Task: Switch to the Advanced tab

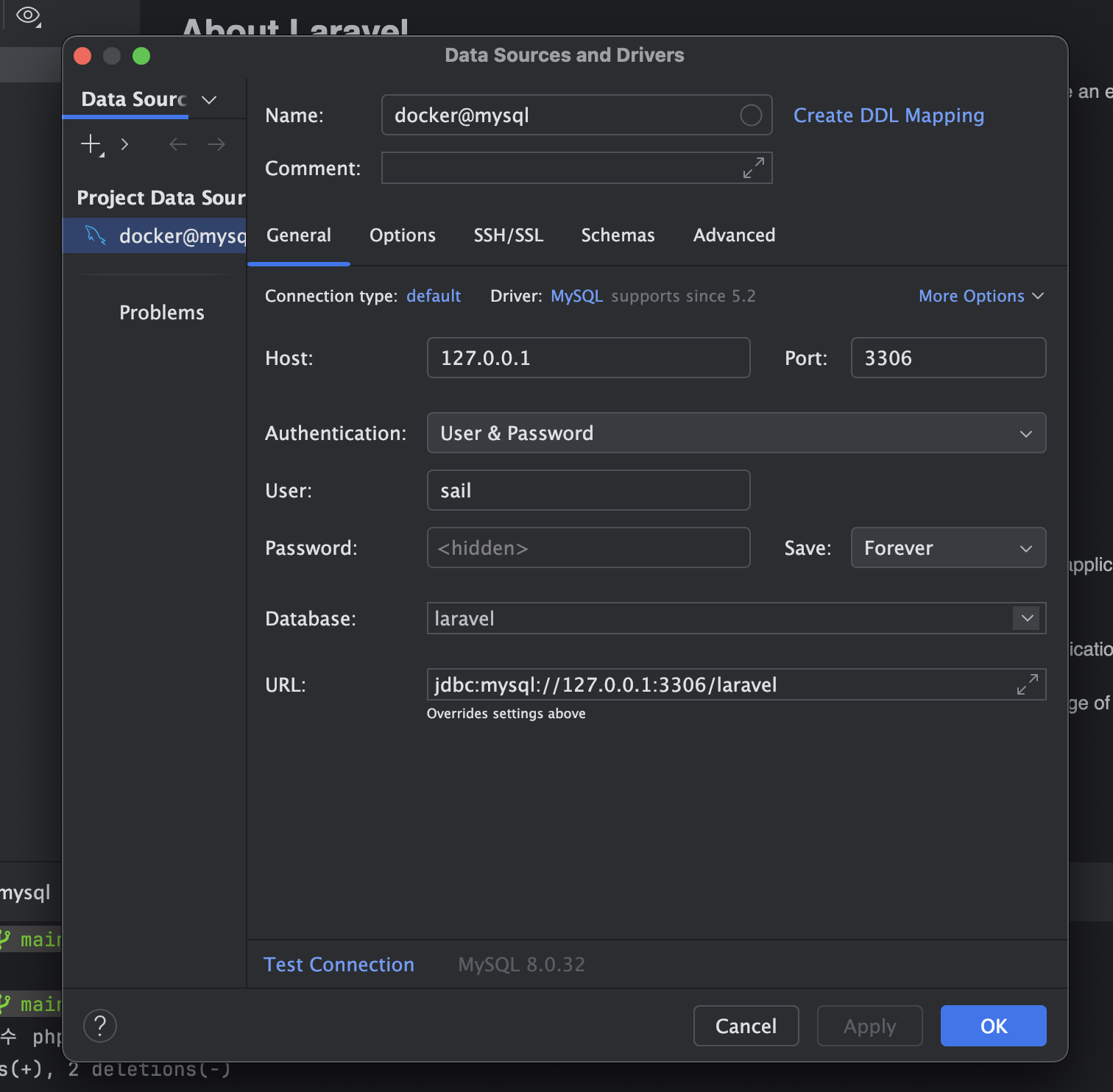Action: (x=734, y=235)
